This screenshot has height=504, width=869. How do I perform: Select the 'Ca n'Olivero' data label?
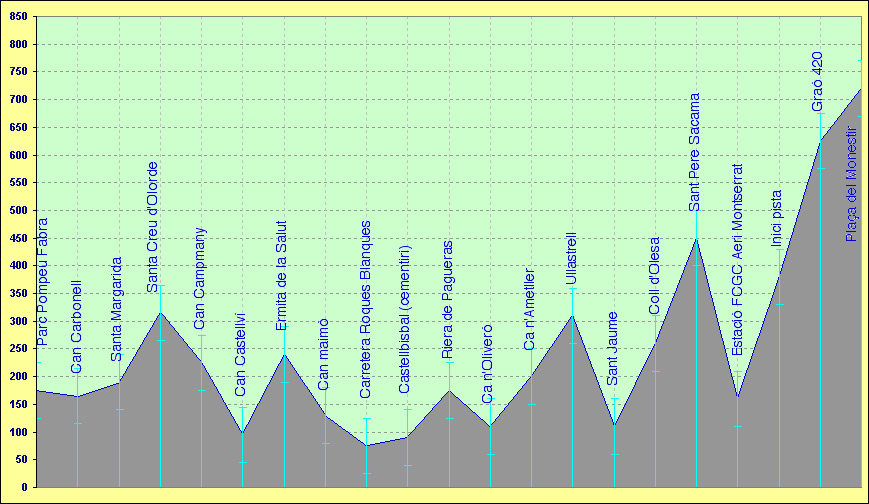(487, 363)
